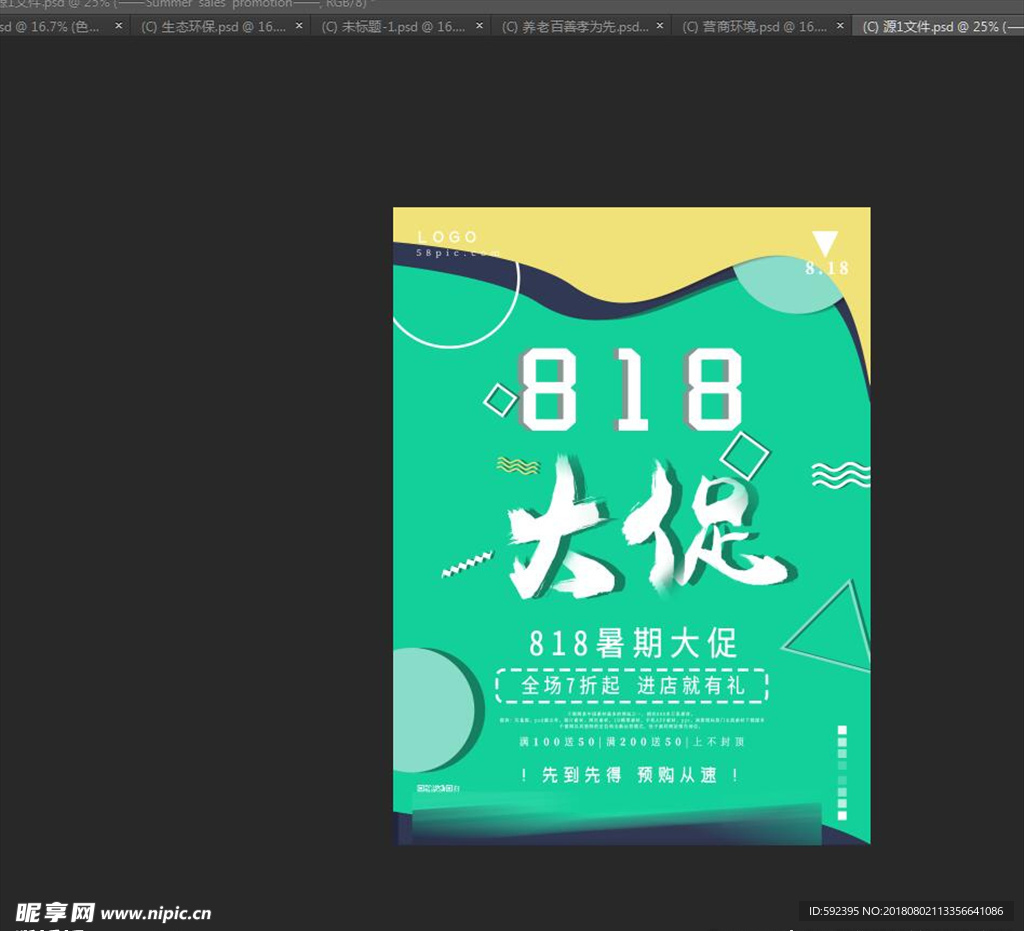This screenshot has height=931, width=1024.
Task: Click the LOGO text on the poster
Action: (x=447, y=237)
